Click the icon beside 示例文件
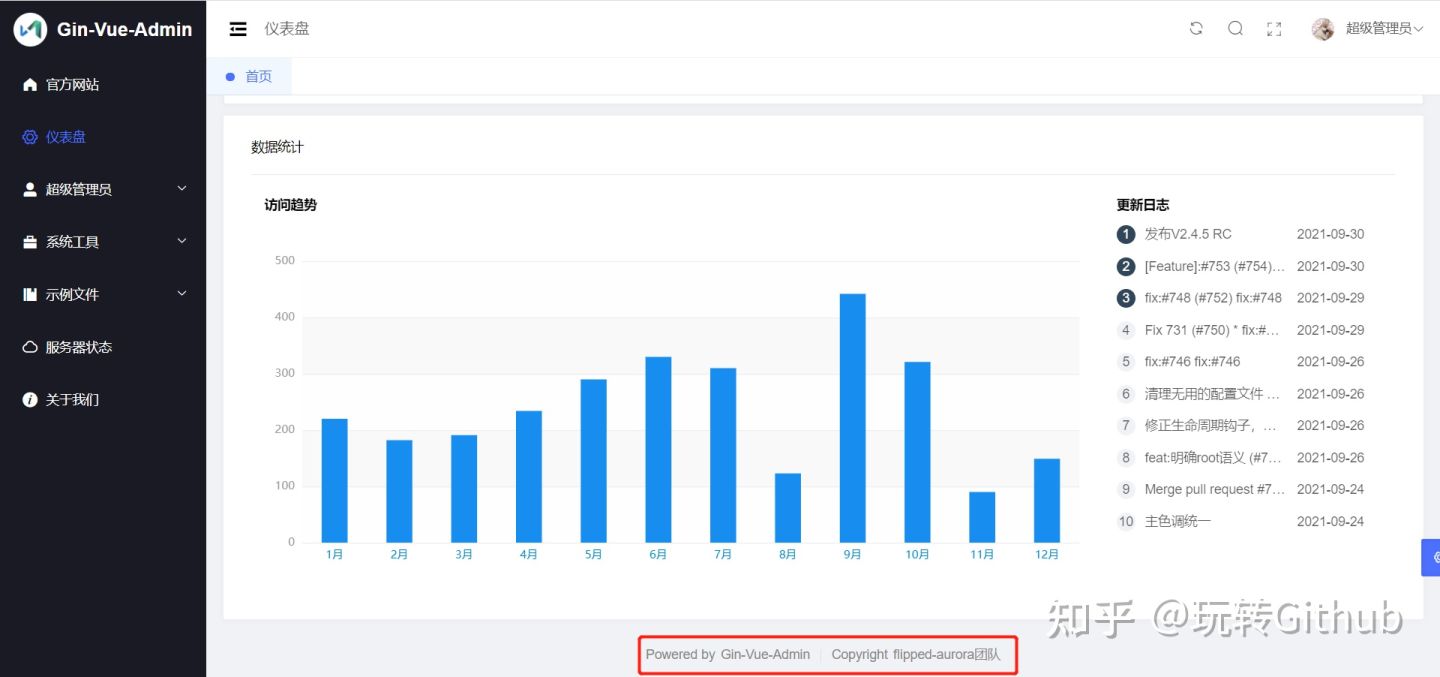This screenshot has width=1440, height=677. pos(30,294)
